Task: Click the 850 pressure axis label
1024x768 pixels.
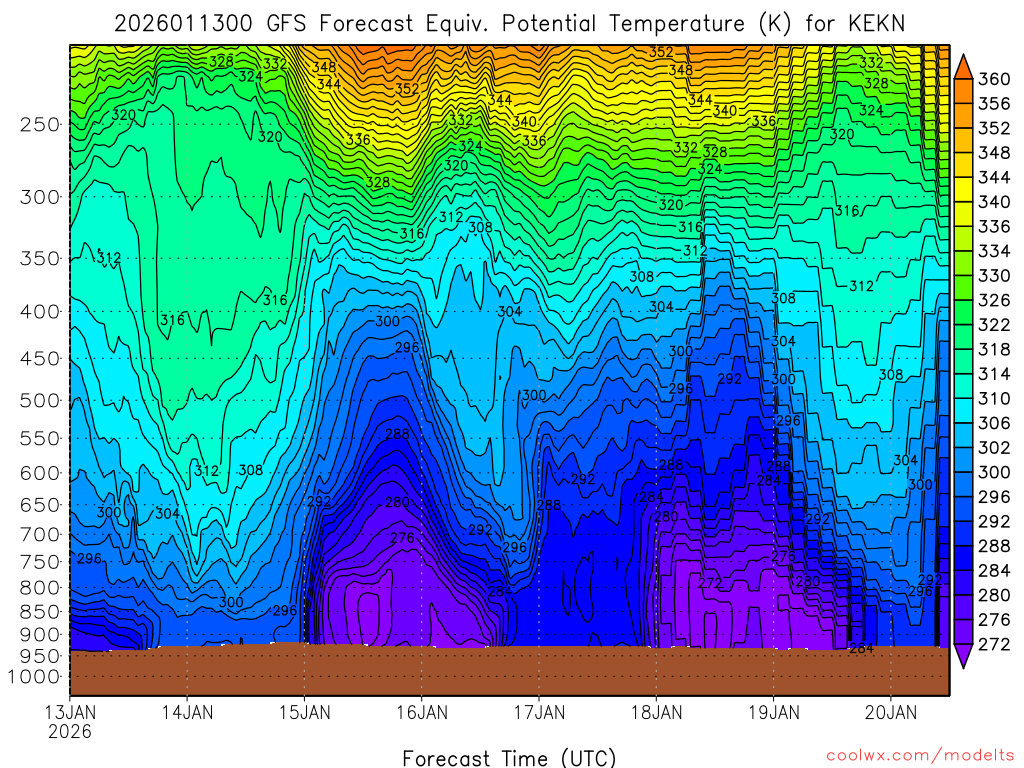Action: [40, 611]
